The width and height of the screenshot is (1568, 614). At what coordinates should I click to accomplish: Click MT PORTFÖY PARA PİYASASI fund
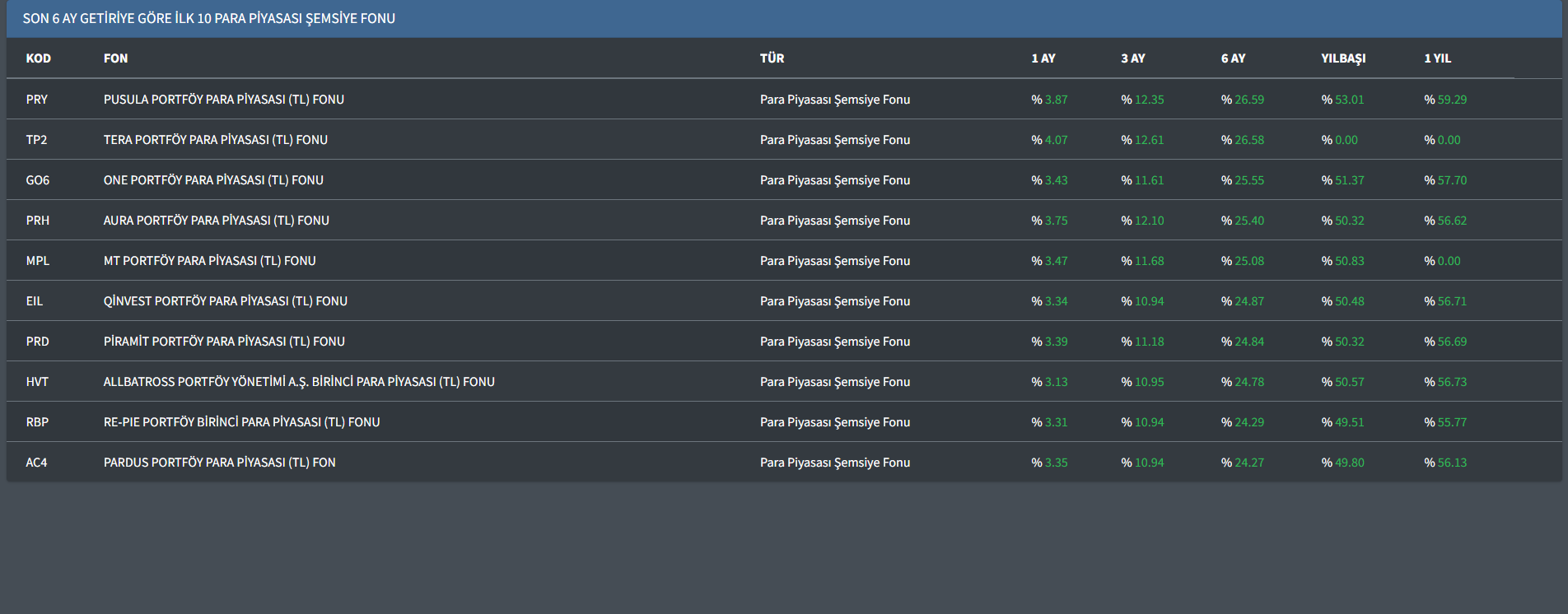pyautogui.click(x=209, y=261)
